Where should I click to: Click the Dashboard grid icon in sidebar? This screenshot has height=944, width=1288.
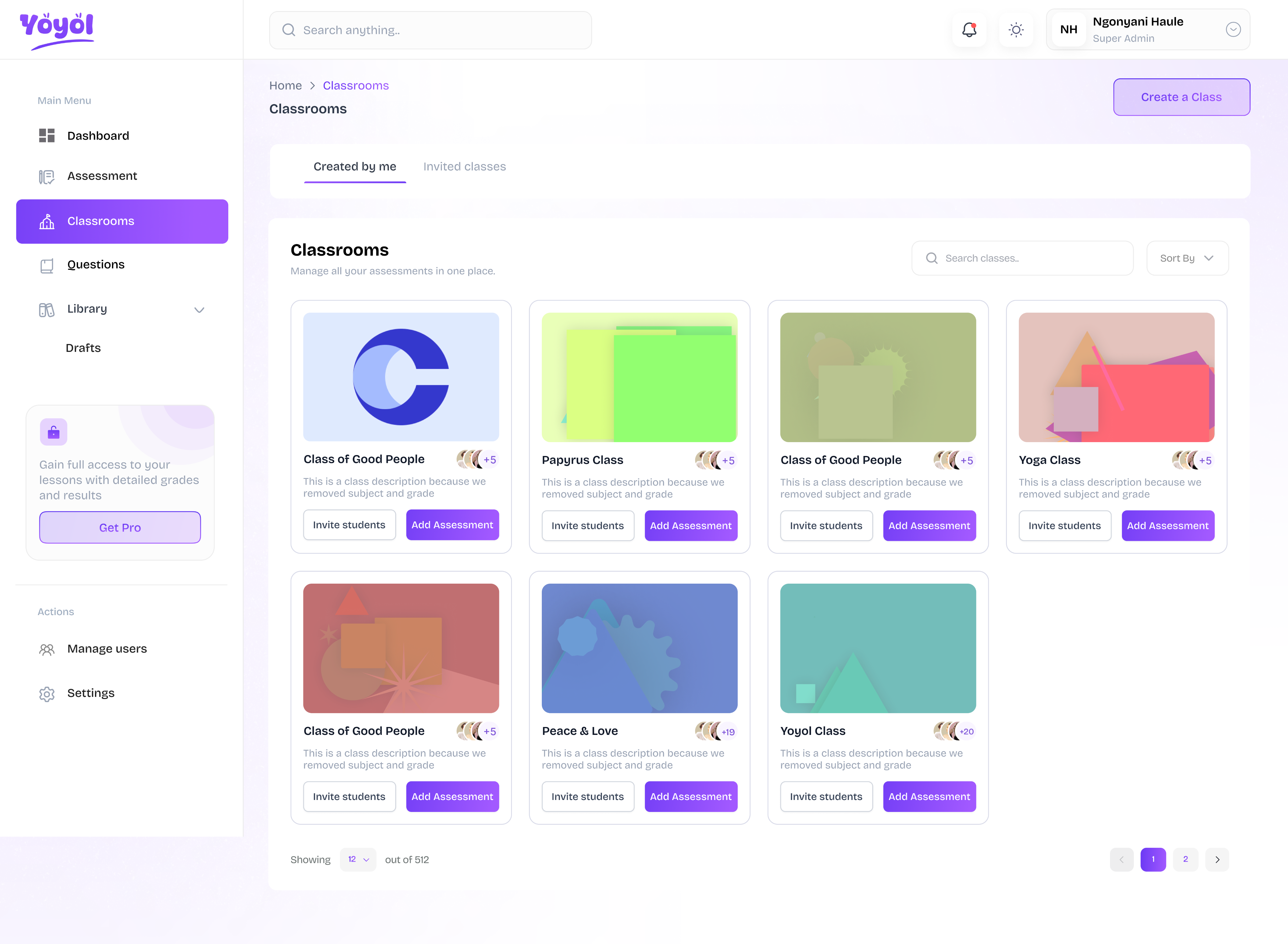point(47,136)
